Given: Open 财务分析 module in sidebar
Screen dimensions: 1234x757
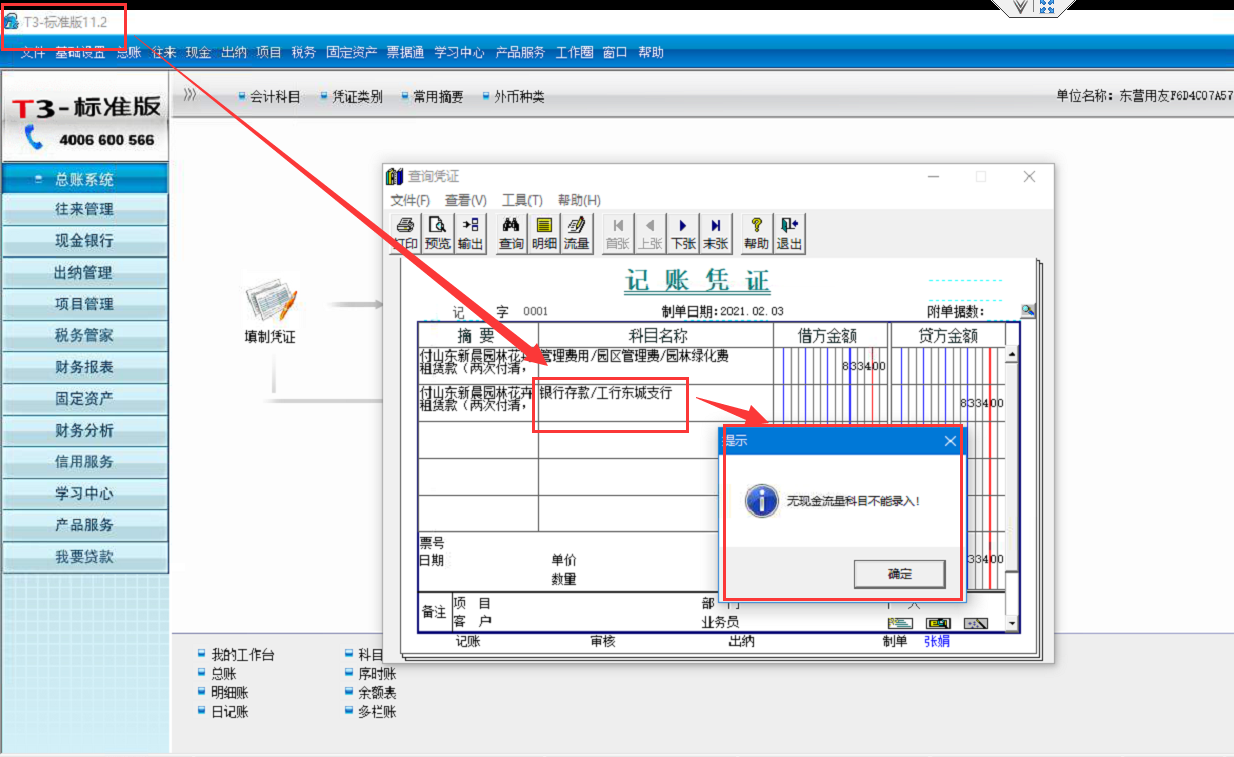Looking at the screenshot, I should (x=85, y=431).
